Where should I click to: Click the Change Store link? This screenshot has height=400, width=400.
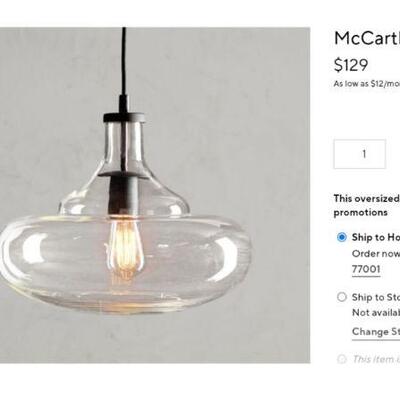(376, 332)
